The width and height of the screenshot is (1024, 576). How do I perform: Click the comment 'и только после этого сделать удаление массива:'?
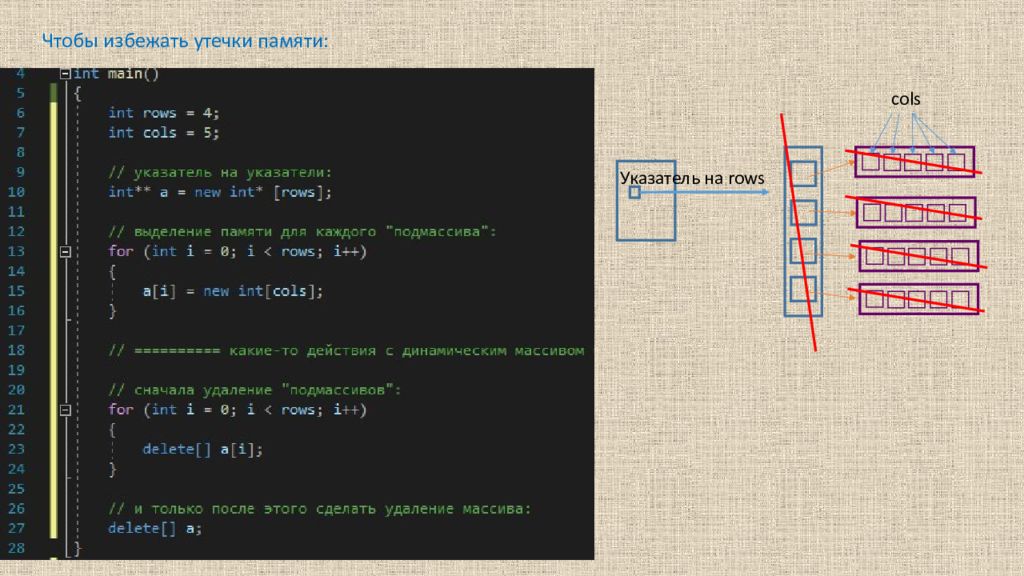pos(320,509)
